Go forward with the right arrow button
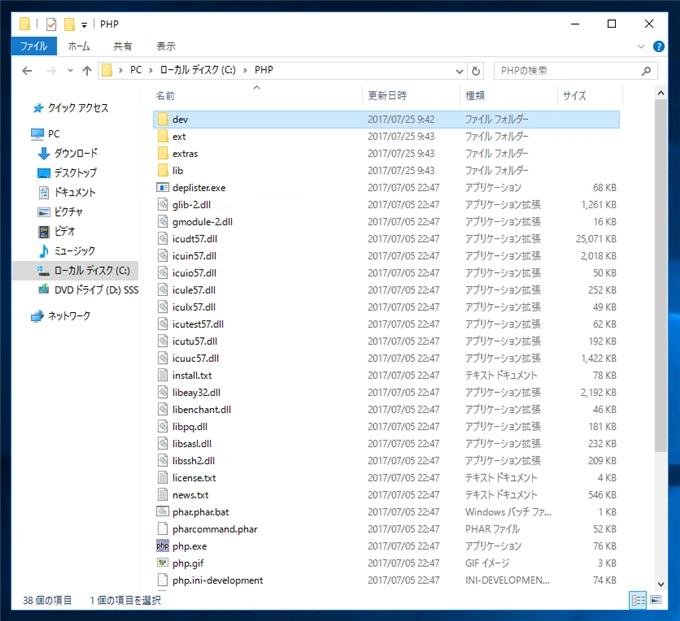Image resolution: width=680 pixels, height=621 pixels. coord(51,71)
